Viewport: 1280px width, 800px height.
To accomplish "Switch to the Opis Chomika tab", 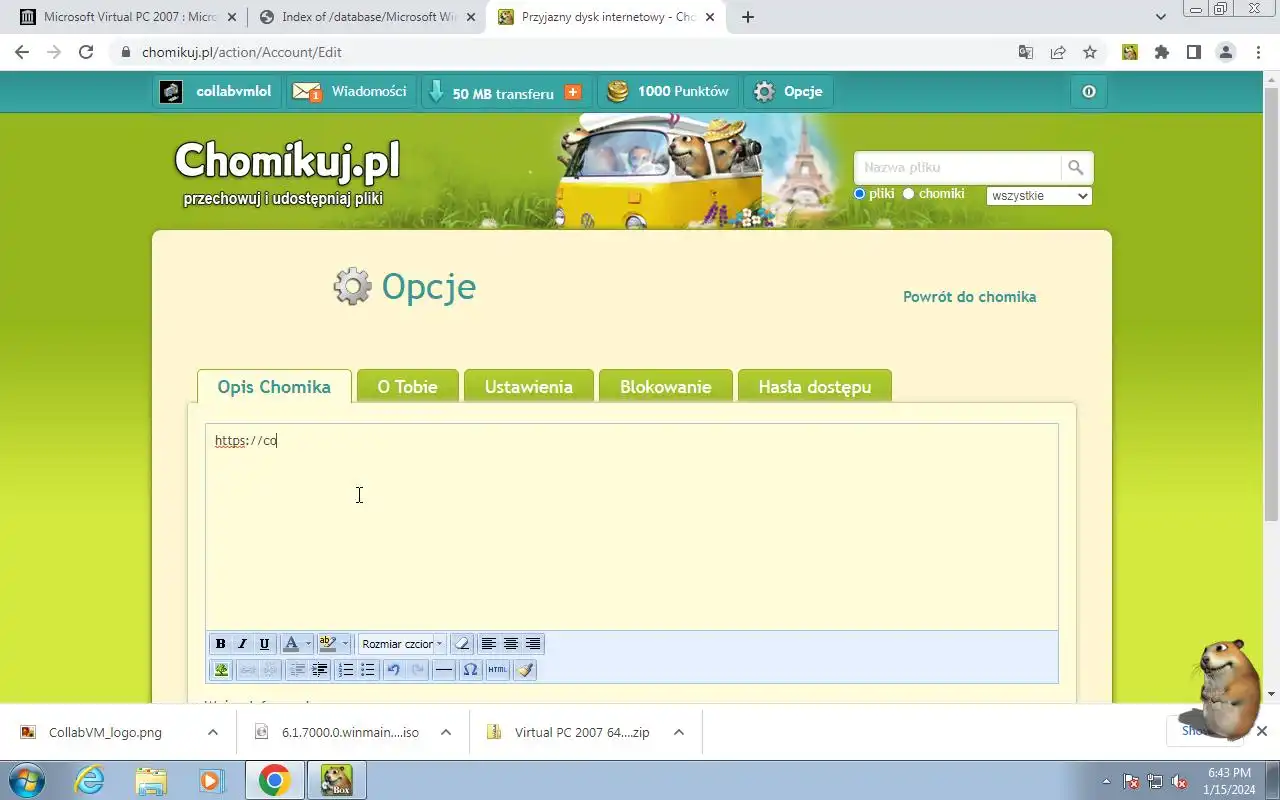I will pyautogui.click(x=274, y=387).
